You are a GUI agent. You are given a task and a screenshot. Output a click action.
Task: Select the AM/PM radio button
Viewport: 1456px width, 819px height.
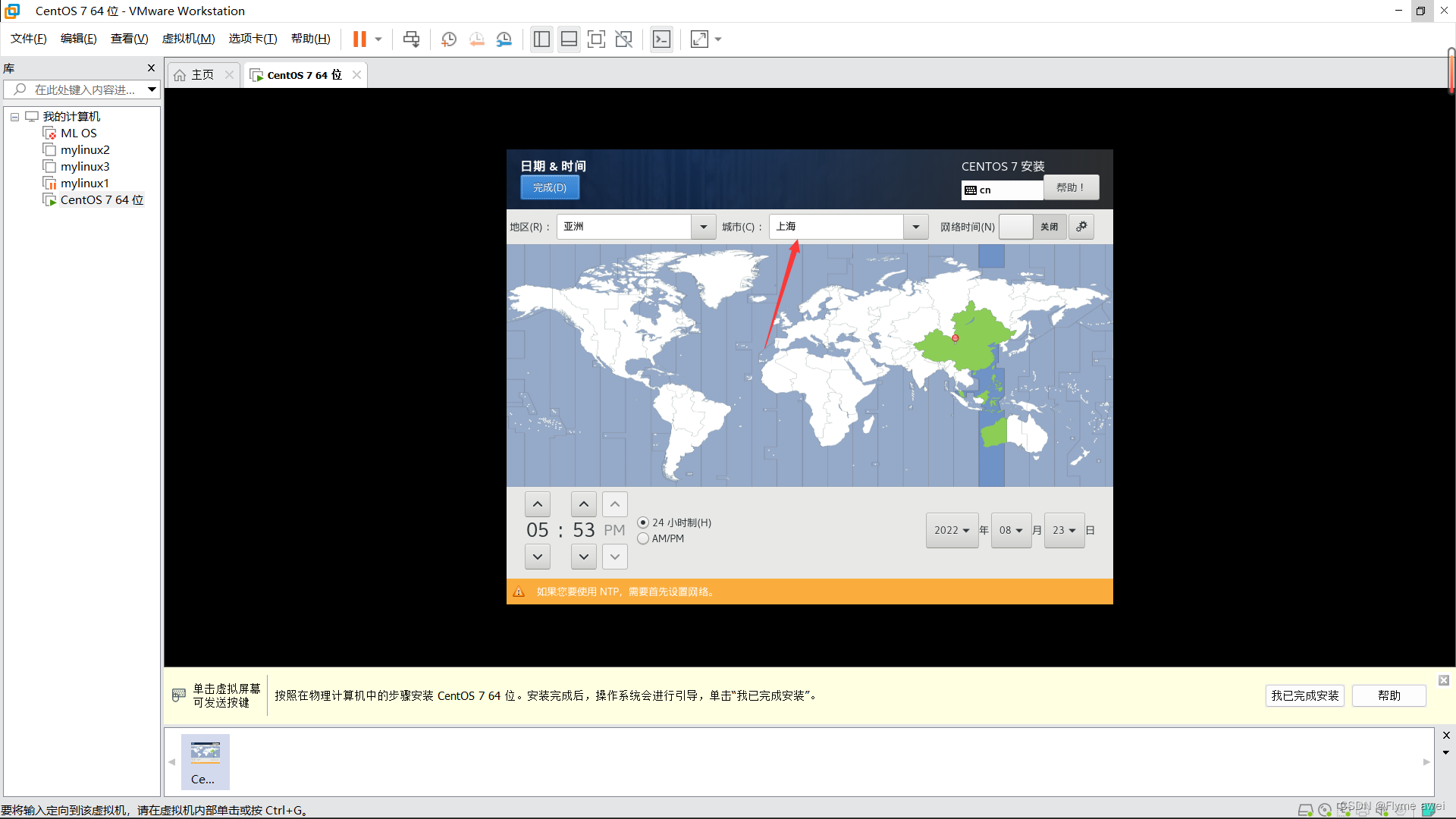[643, 538]
